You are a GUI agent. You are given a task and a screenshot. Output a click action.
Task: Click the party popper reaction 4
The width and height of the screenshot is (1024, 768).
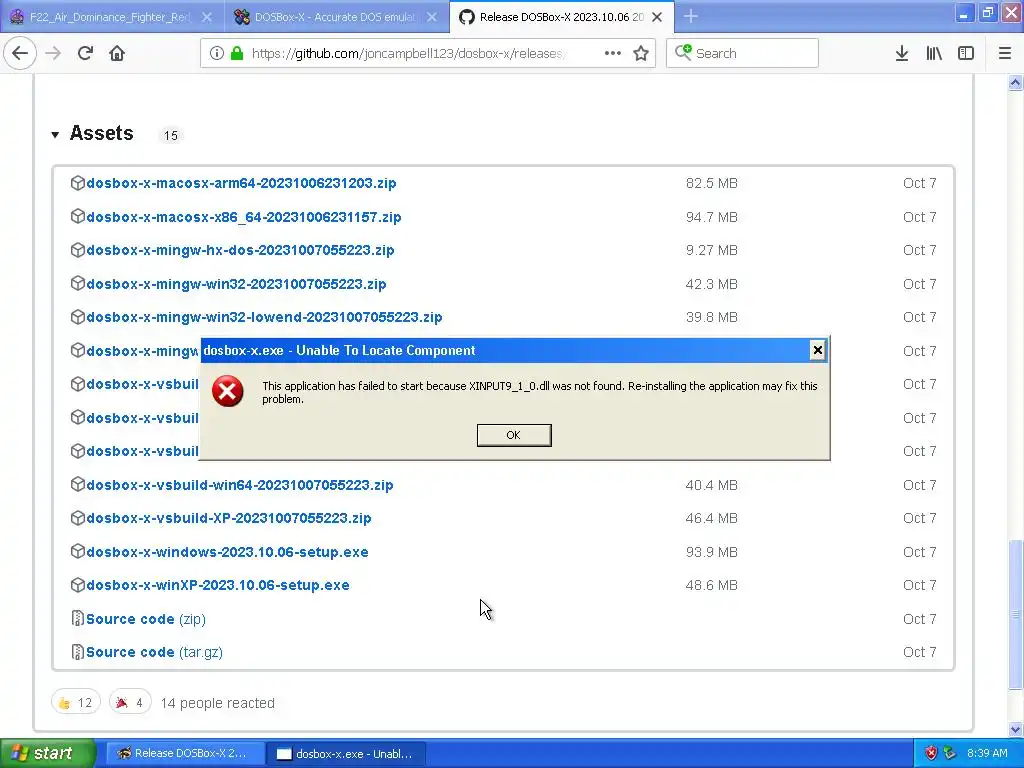tap(130, 703)
